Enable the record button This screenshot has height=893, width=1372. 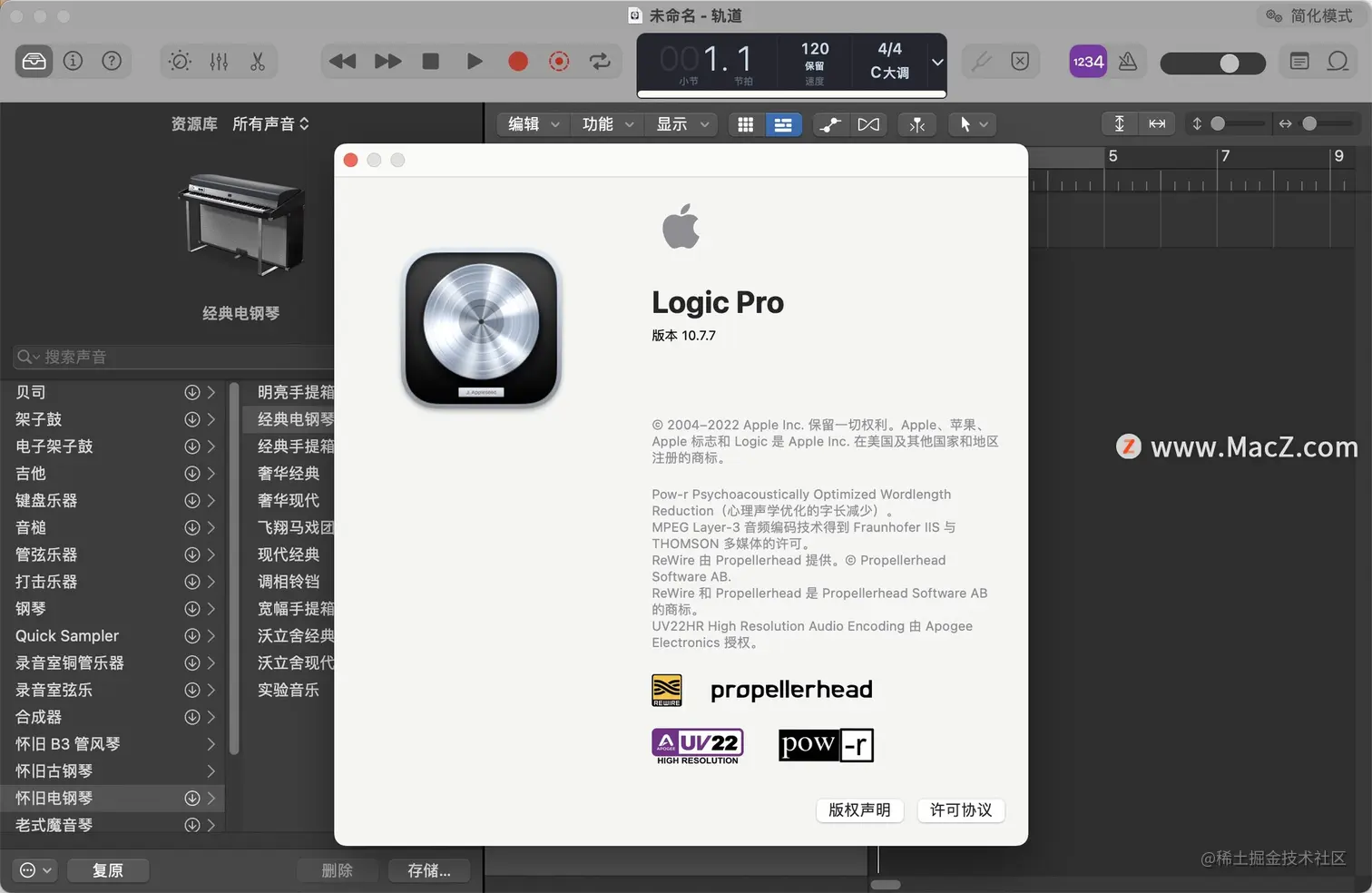coord(517,61)
